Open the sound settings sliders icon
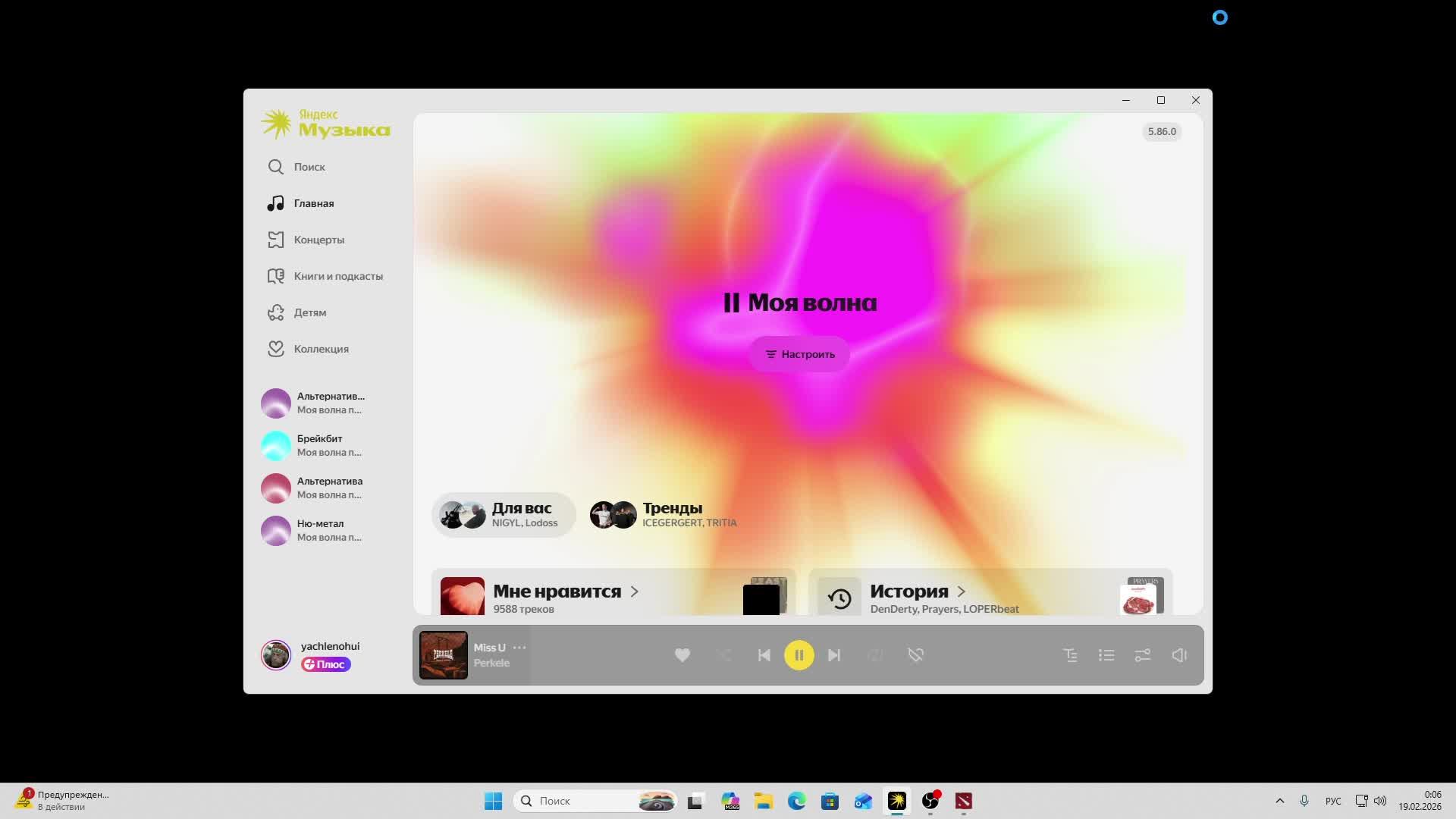 1143,655
